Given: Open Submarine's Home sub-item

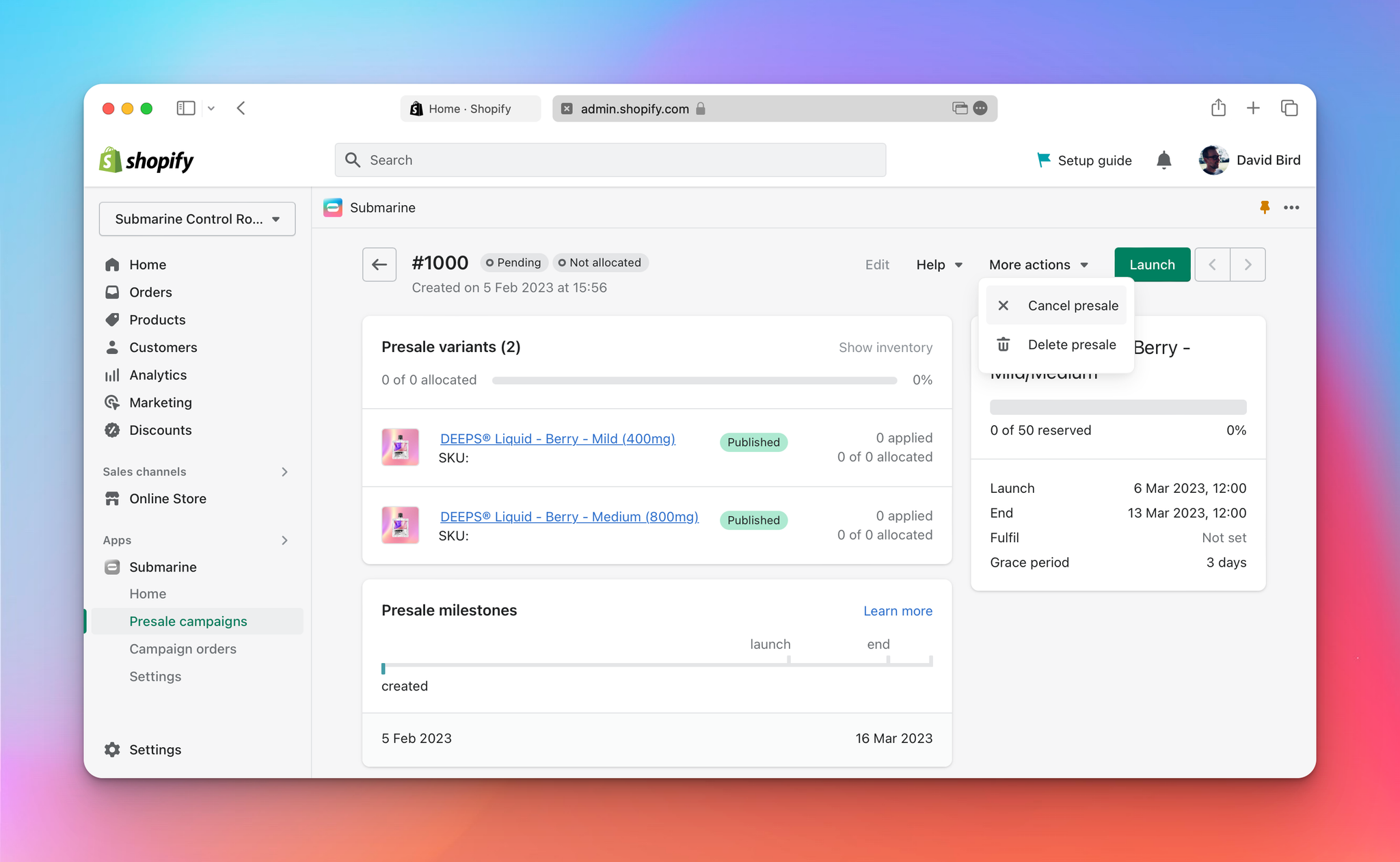Looking at the screenshot, I should [x=148, y=594].
